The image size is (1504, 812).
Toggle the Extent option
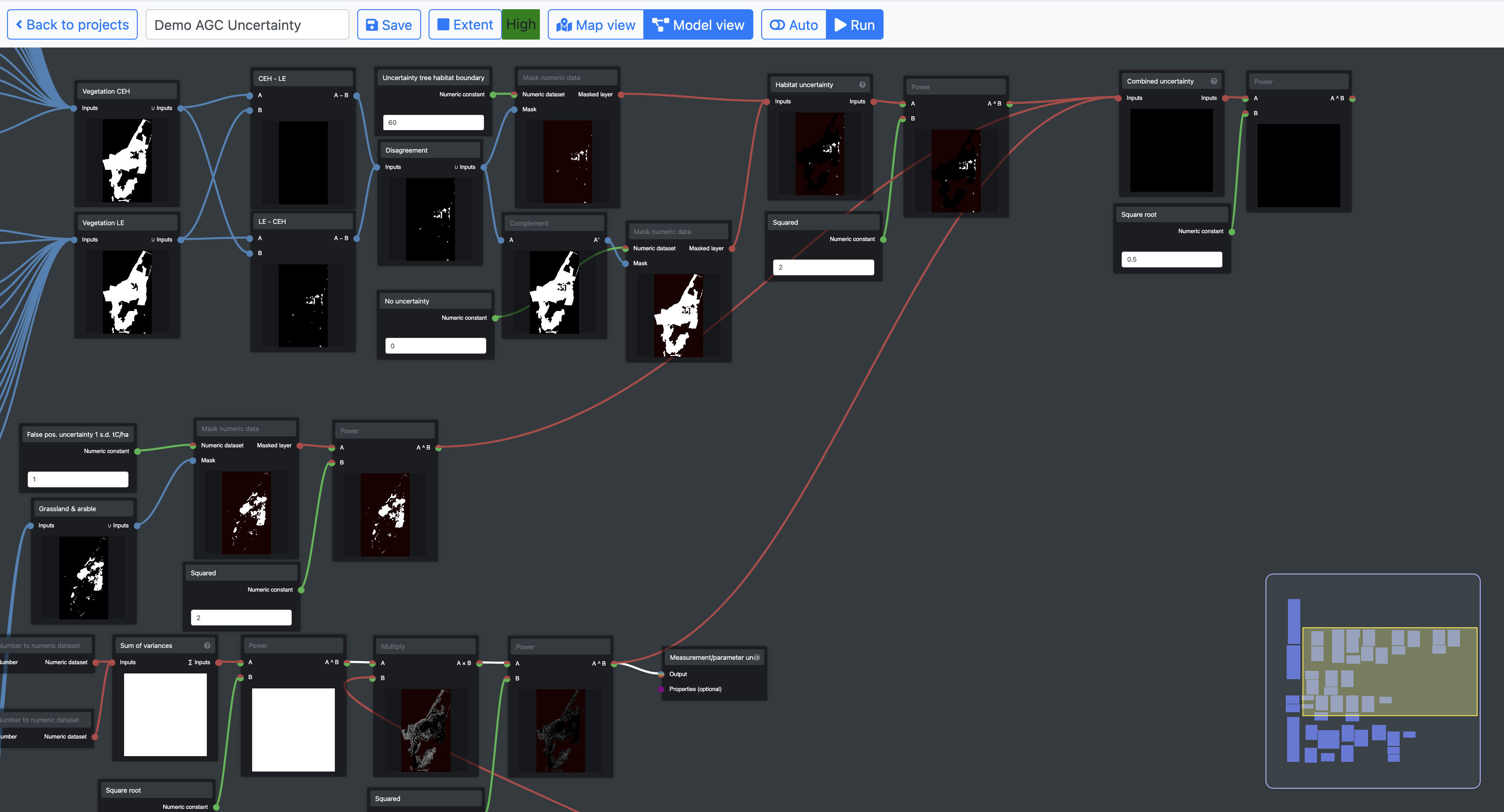(465, 25)
